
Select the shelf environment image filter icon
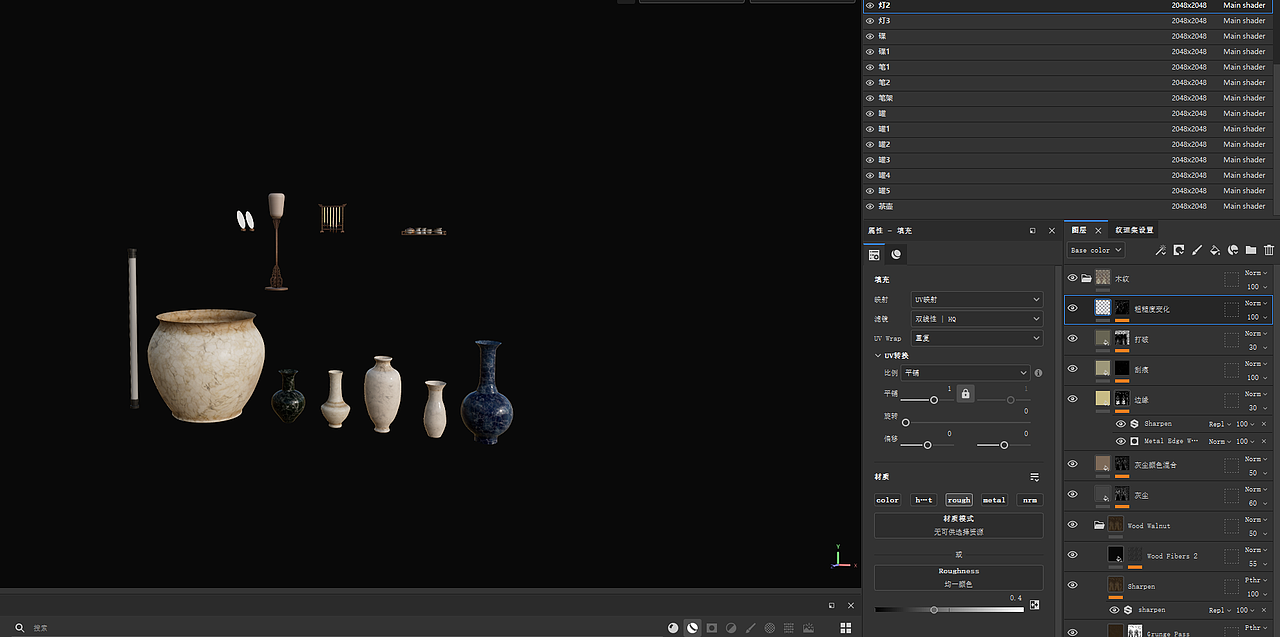point(808,628)
